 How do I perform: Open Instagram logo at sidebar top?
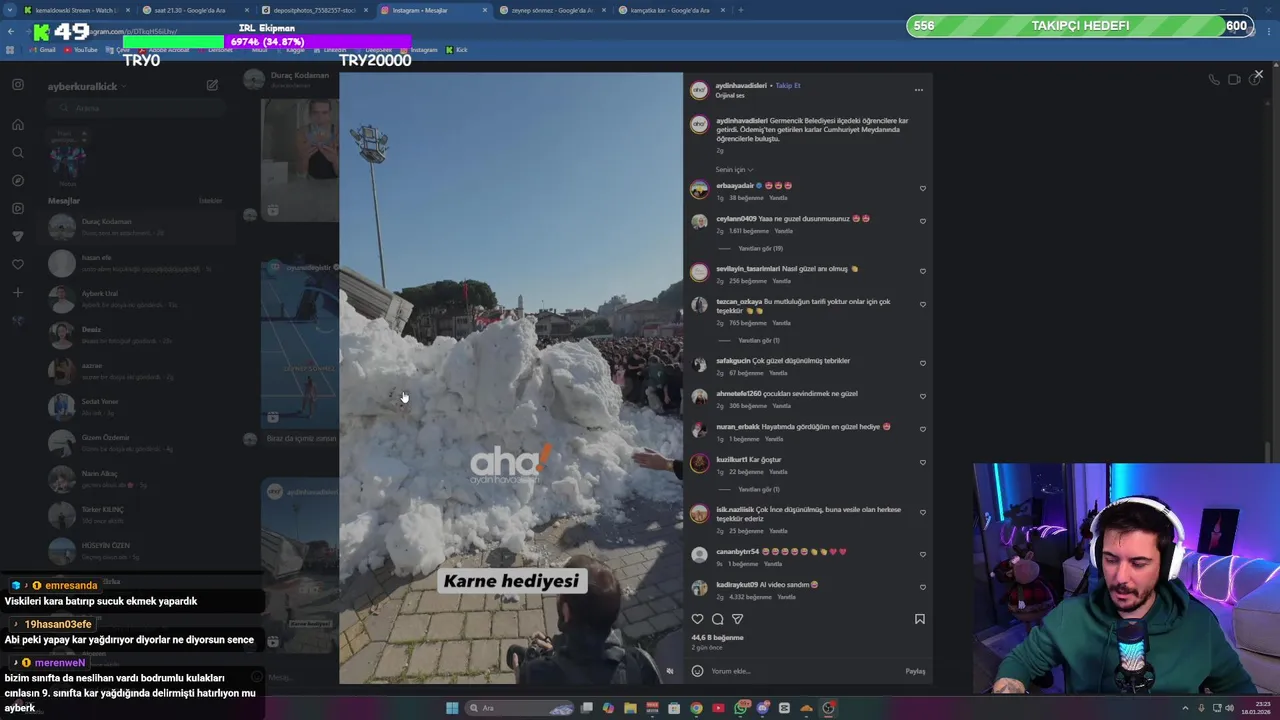coord(17,85)
